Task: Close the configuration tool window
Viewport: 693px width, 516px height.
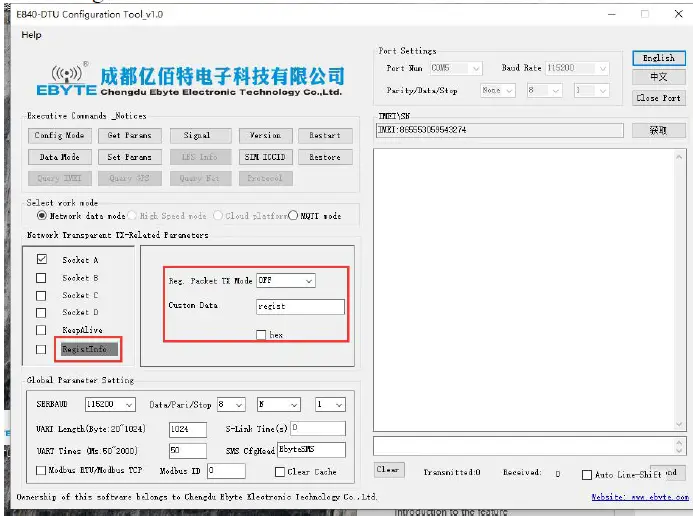Action: point(679,14)
